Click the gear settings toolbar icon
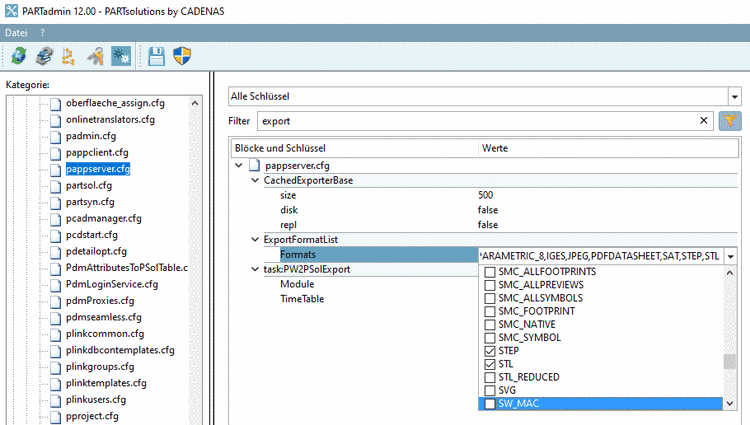 121,57
